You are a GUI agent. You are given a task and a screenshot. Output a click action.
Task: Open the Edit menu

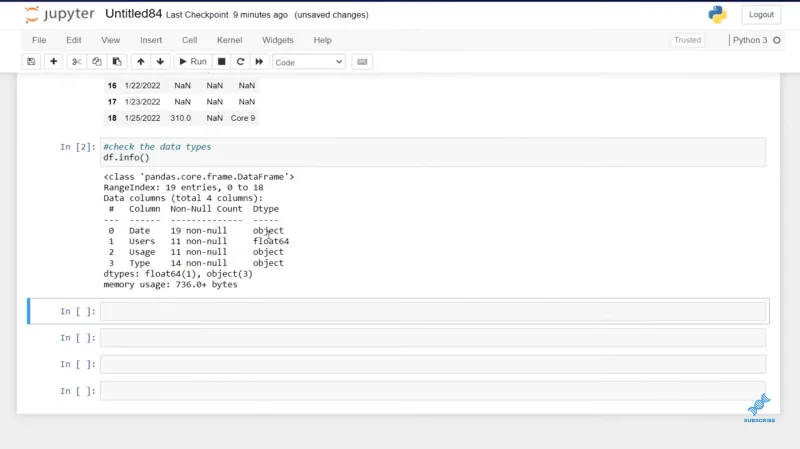click(73, 40)
